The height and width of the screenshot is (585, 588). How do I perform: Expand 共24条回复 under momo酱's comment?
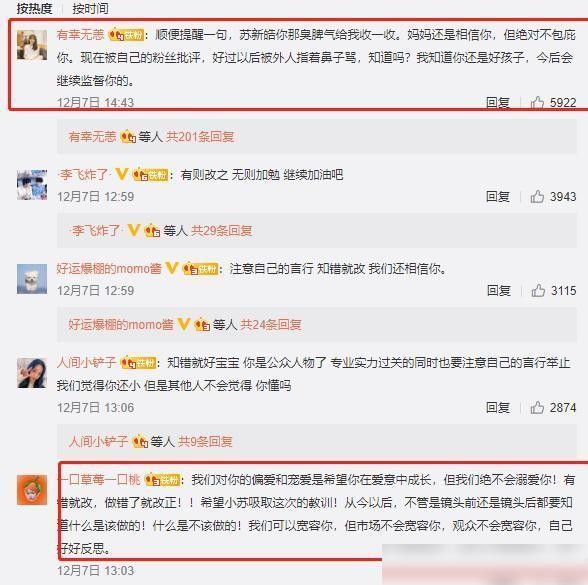coord(271,324)
